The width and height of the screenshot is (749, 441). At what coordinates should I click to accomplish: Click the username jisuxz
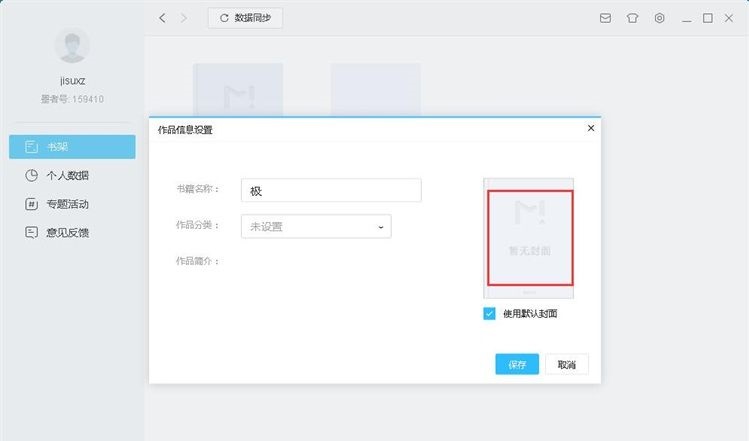tap(73, 81)
